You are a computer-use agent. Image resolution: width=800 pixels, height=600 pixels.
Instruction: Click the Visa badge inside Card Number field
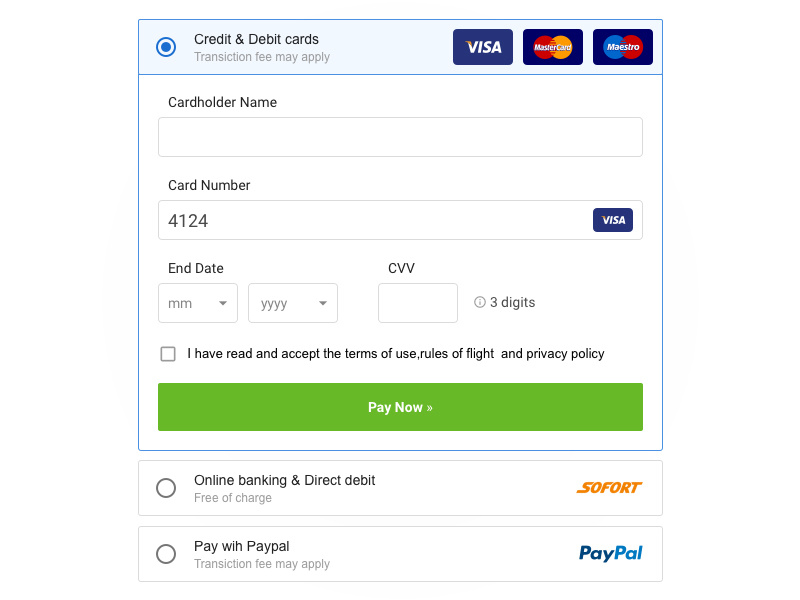tap(613, 220)
